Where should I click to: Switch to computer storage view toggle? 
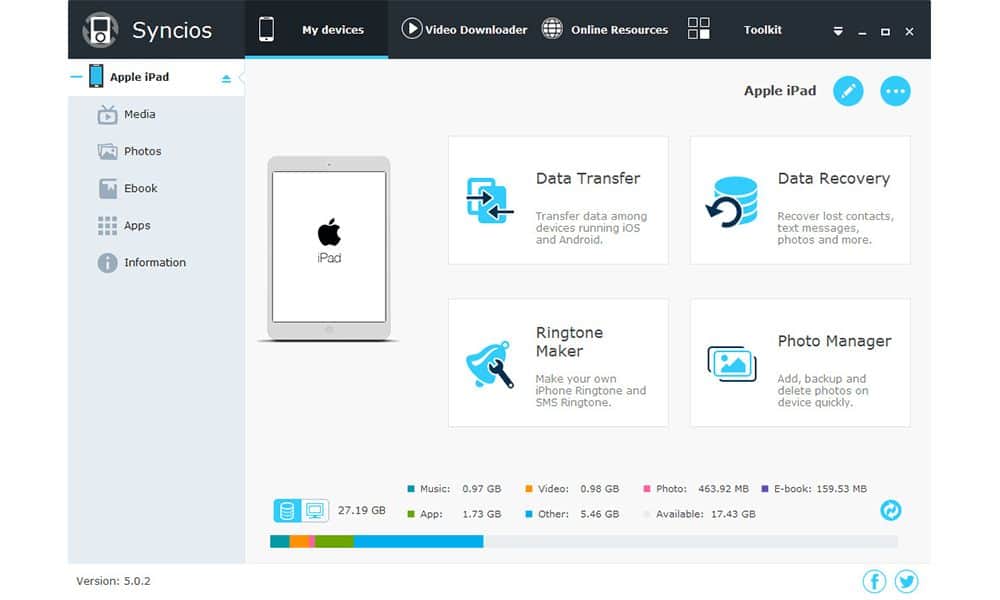click(314, 511)
